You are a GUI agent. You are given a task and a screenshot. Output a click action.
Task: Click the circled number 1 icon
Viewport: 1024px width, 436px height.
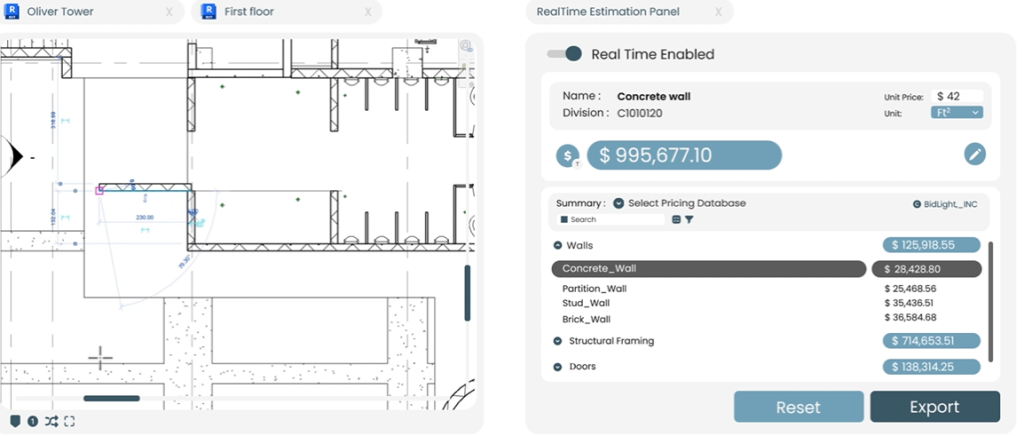pos(33,422)
